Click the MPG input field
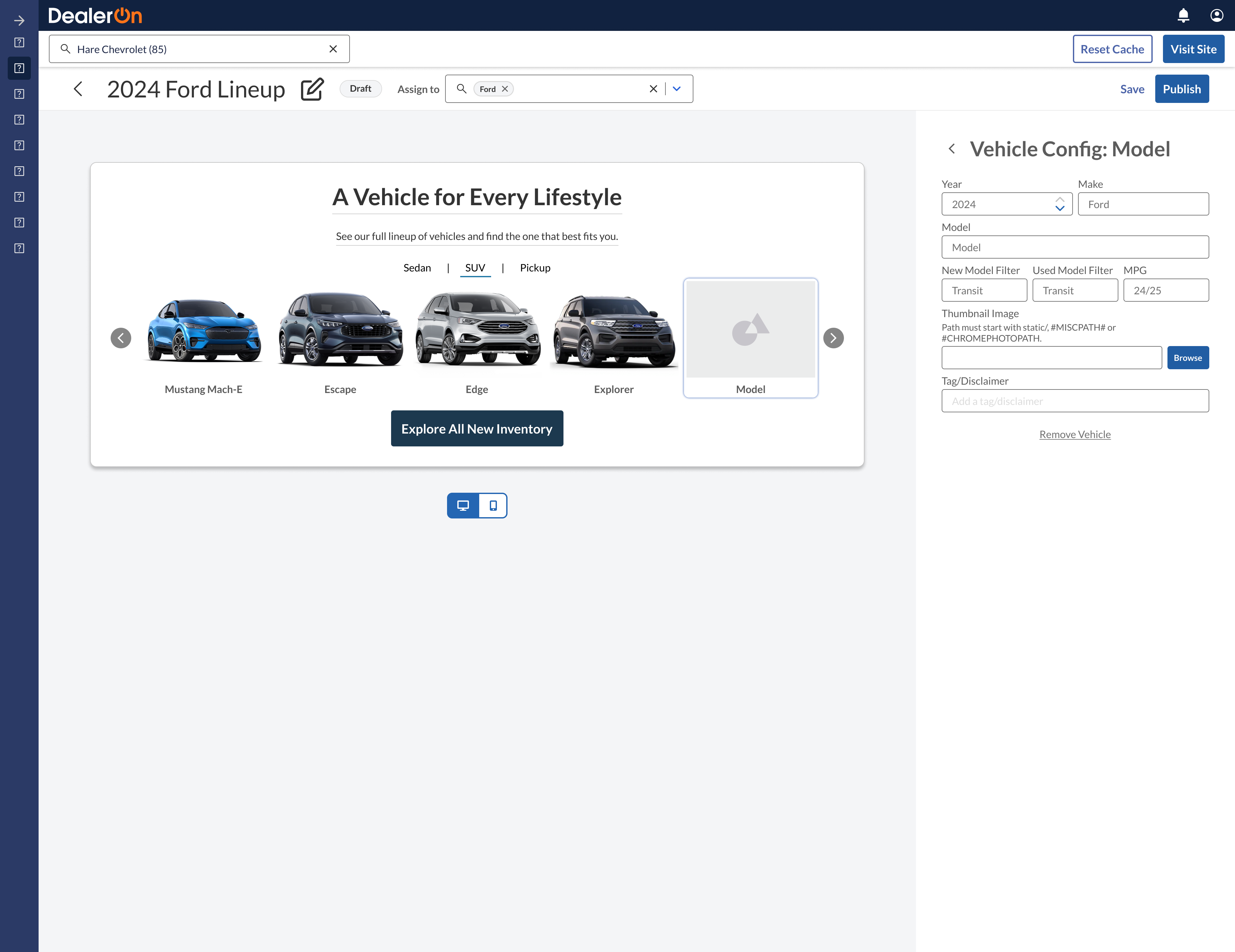1235x952 pixels. tap(1166, 290)
